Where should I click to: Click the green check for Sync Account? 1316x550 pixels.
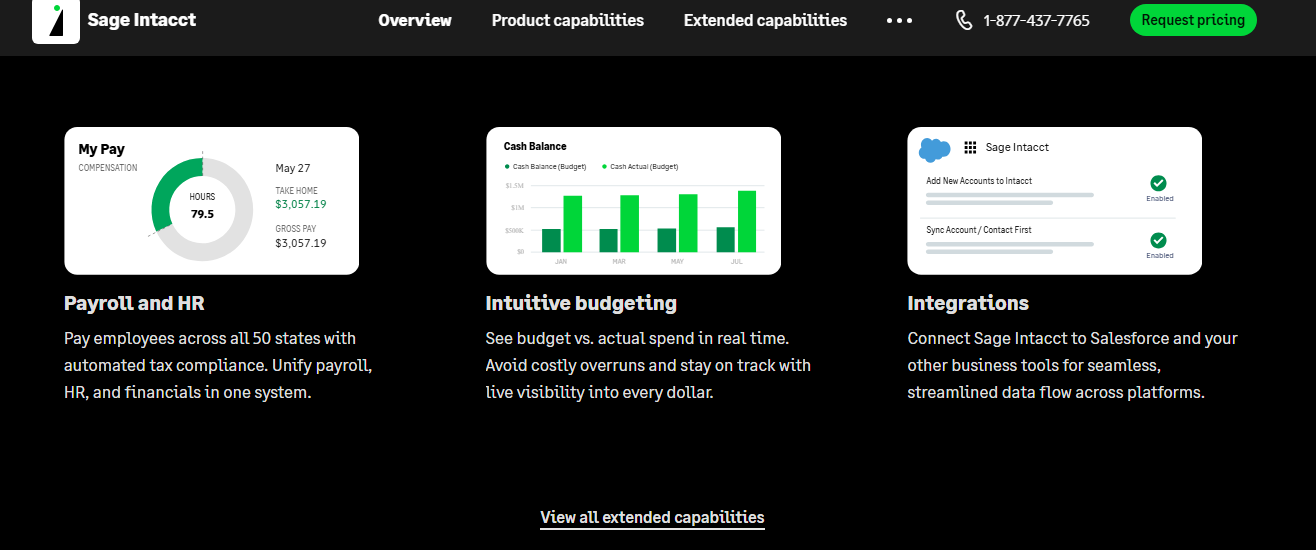click(x=1158, y=240)
